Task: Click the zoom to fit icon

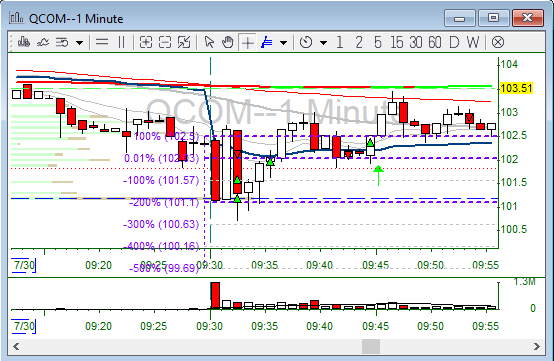Action: click(x=184, y=42)
